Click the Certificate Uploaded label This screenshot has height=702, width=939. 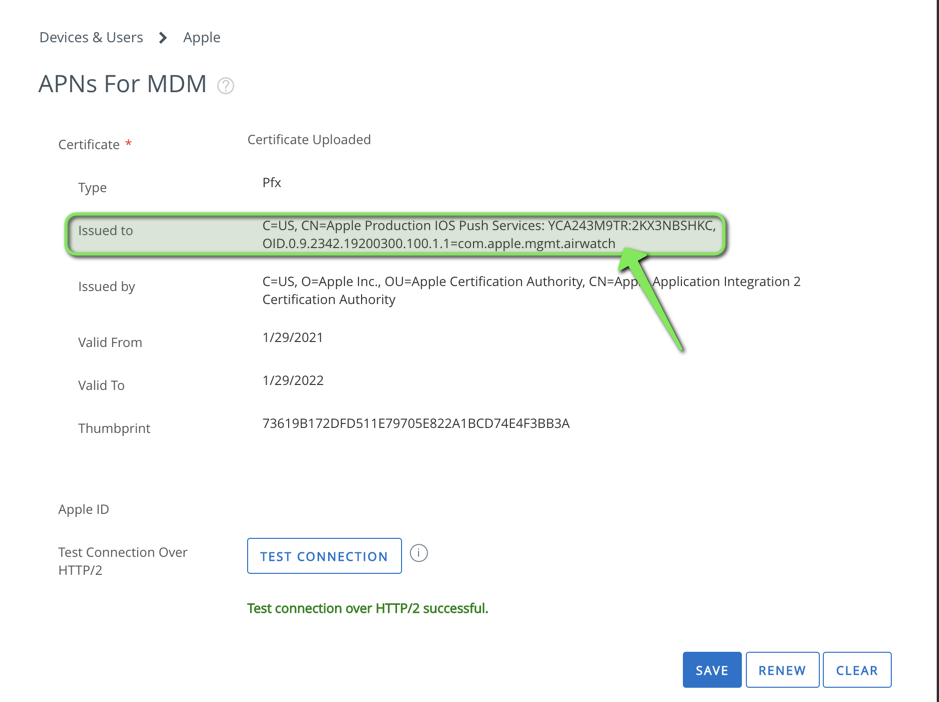click(309, 139)
